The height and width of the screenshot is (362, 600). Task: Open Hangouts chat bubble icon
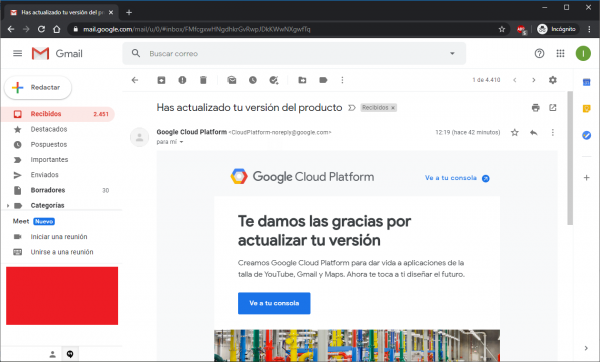pos(70,354)
